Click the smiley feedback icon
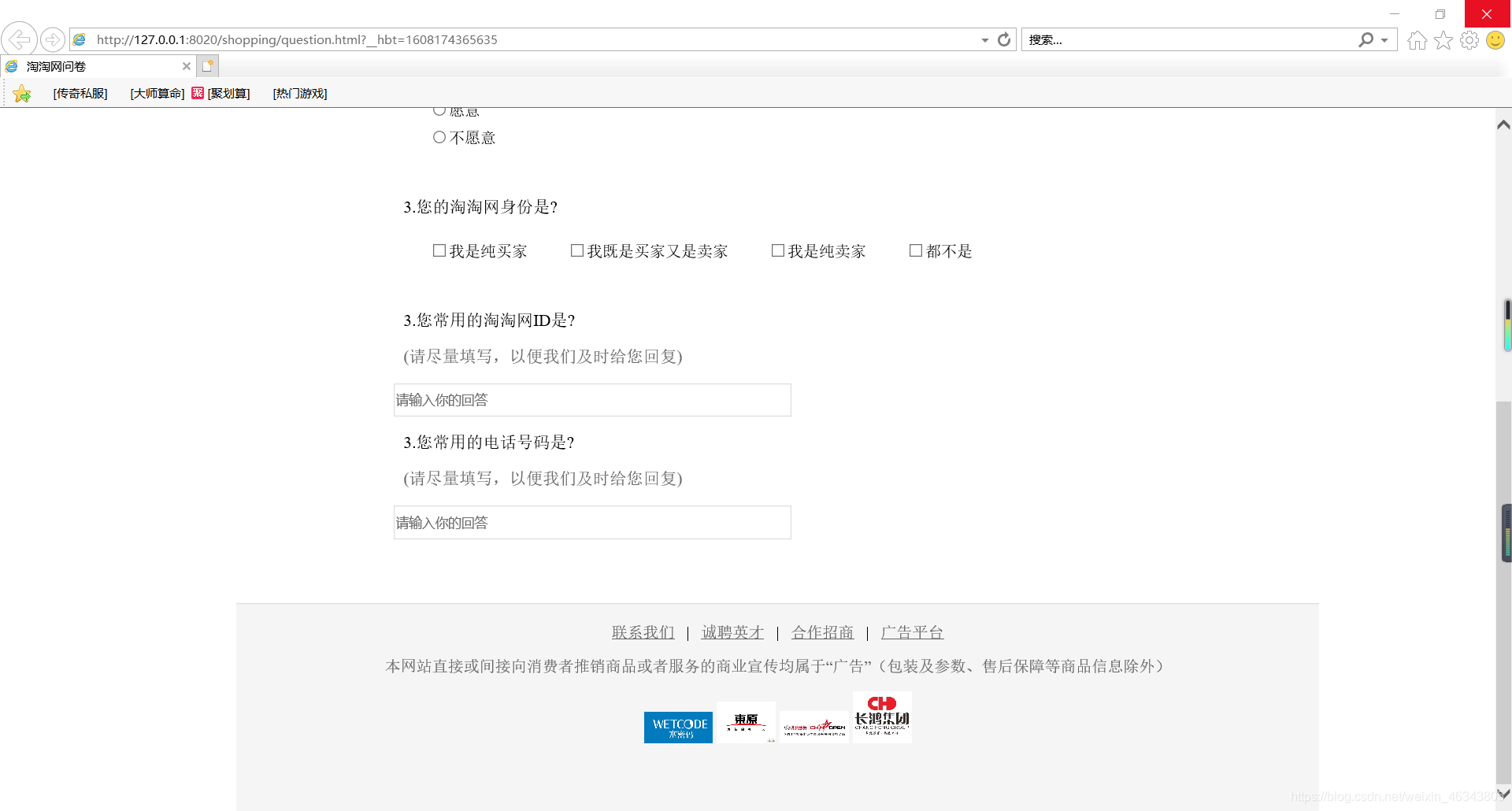Image resolution: width=1512 pixels, height=811 pixels. tap(1495, 40)
